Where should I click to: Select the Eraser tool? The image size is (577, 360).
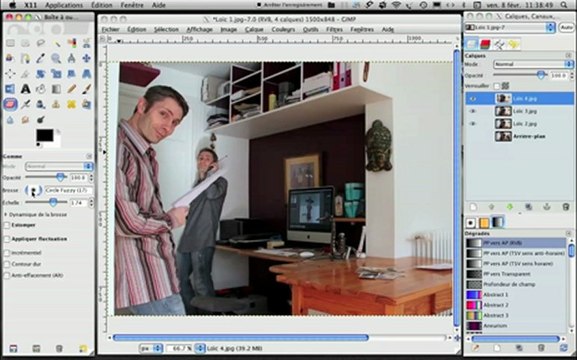(x=10, y=104)
